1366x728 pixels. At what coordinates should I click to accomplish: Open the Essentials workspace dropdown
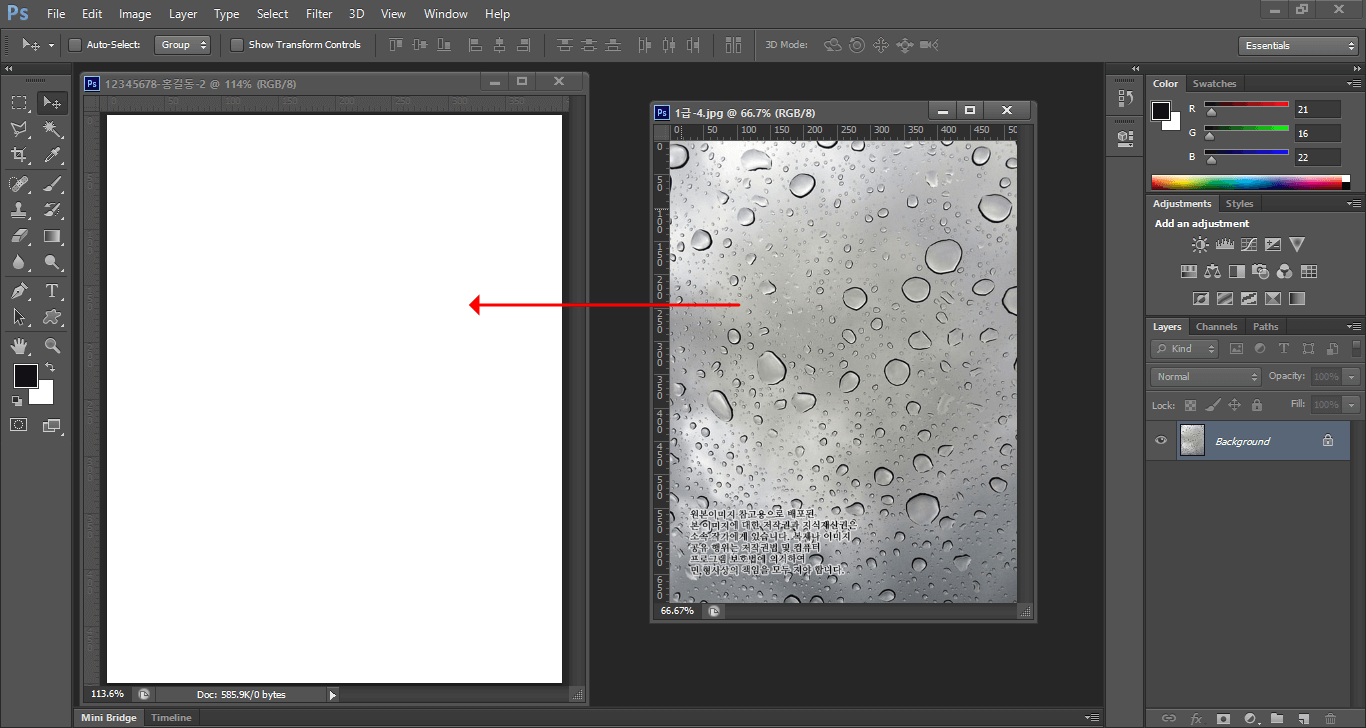1297,45
